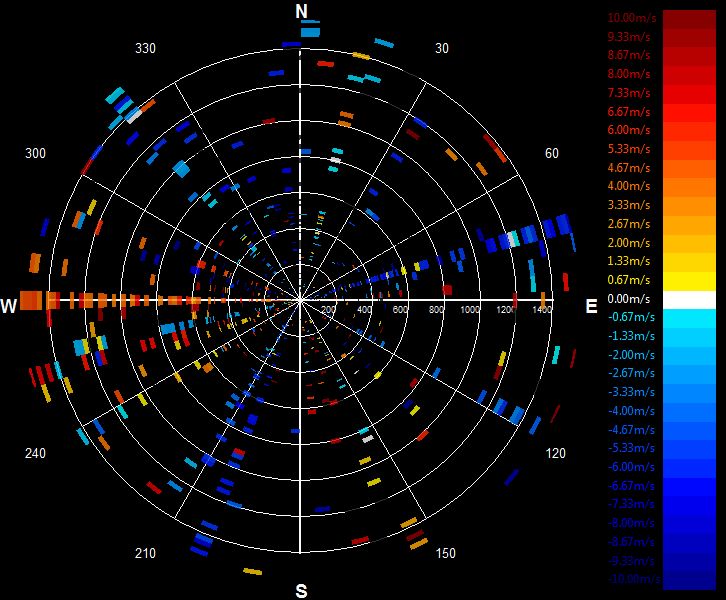Select the 150 degree bearing label
This screenshot has width=726, height=600.
[x=445, y=553]
